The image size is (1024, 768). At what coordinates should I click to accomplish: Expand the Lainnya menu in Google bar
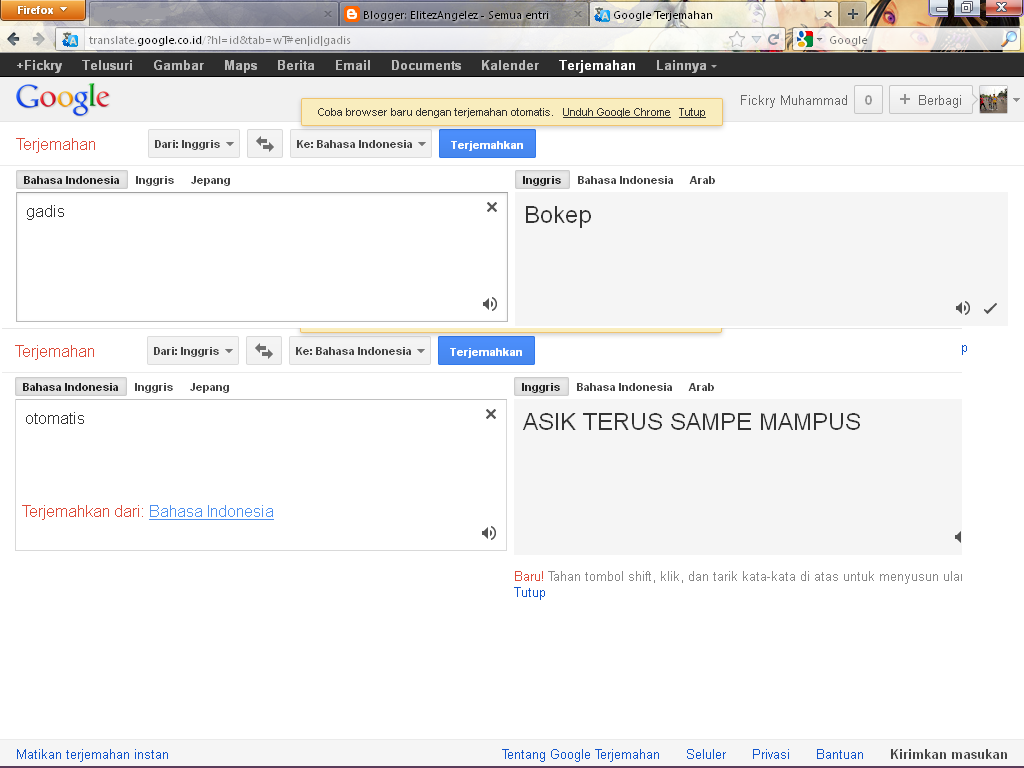pyautogui.click(x=686, y=65)
